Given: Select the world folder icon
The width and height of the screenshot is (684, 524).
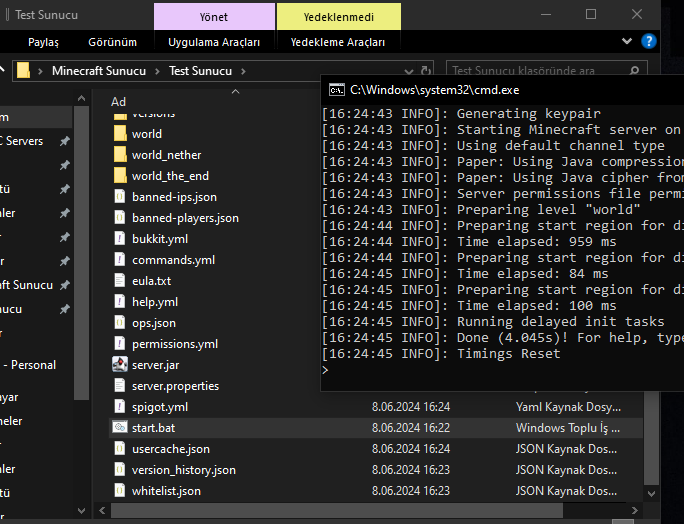Looking at the screenshot, I should coord(120,133).
